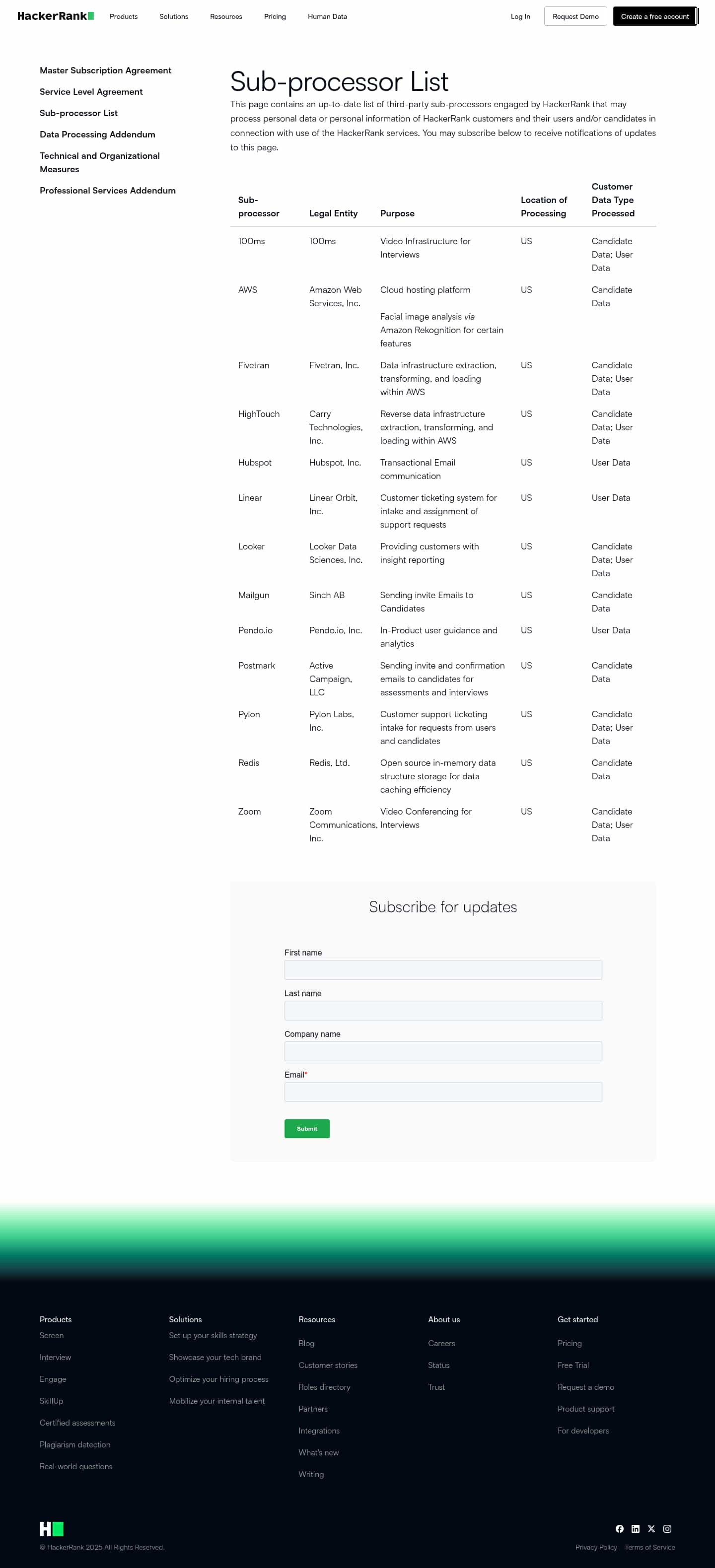
Task: Click the First name input field
Action: (443, 969)
